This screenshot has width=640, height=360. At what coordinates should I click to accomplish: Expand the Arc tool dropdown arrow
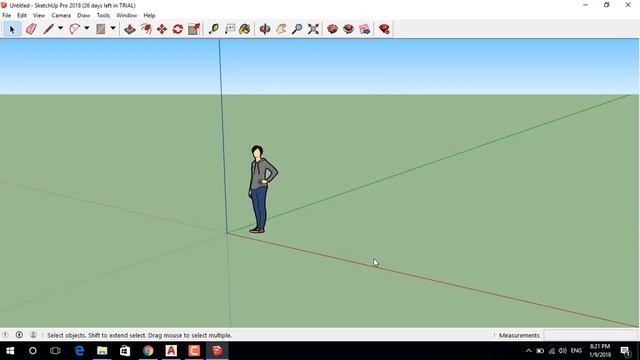87,29
